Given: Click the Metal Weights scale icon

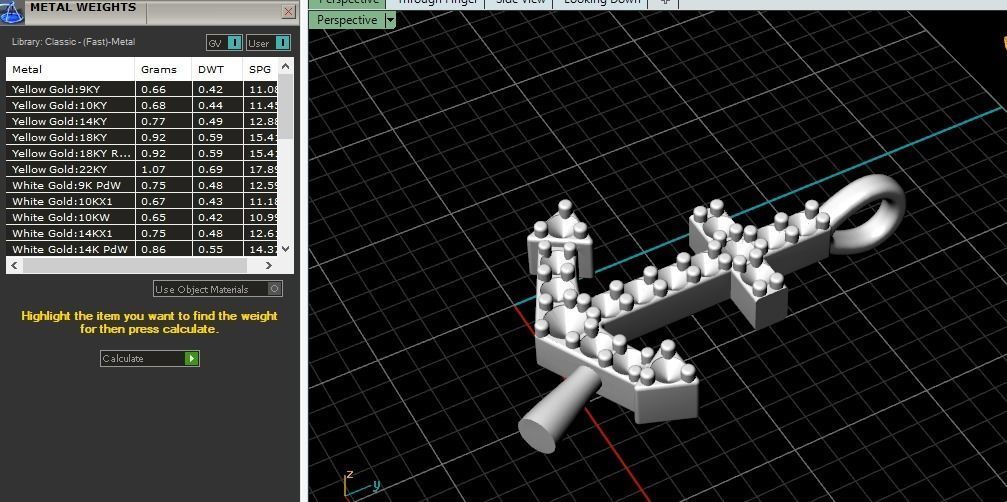Looking at the screenshot, I should 13,12.
